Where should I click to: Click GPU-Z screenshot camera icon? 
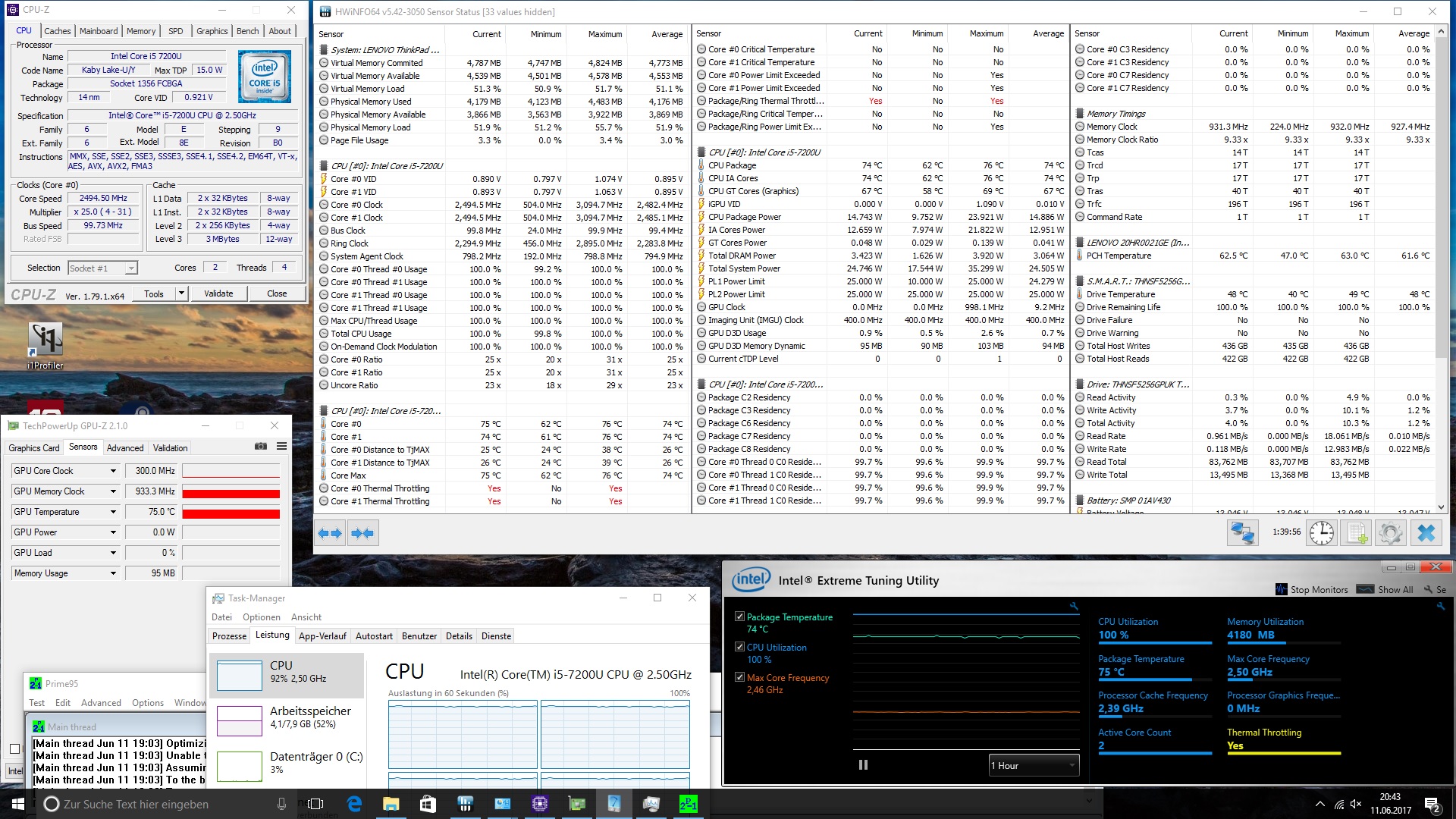[261, 447]
